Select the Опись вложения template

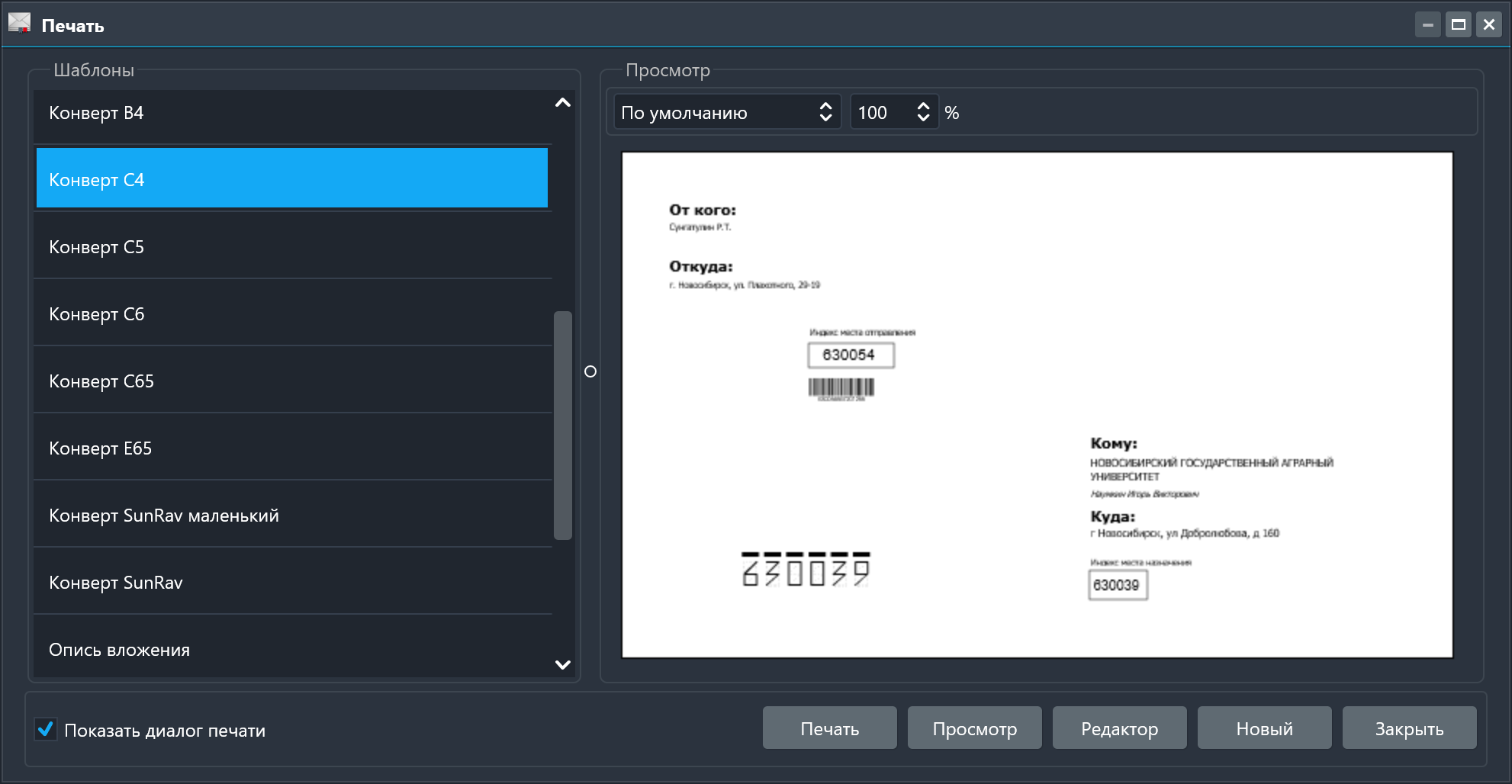point(292,647)
